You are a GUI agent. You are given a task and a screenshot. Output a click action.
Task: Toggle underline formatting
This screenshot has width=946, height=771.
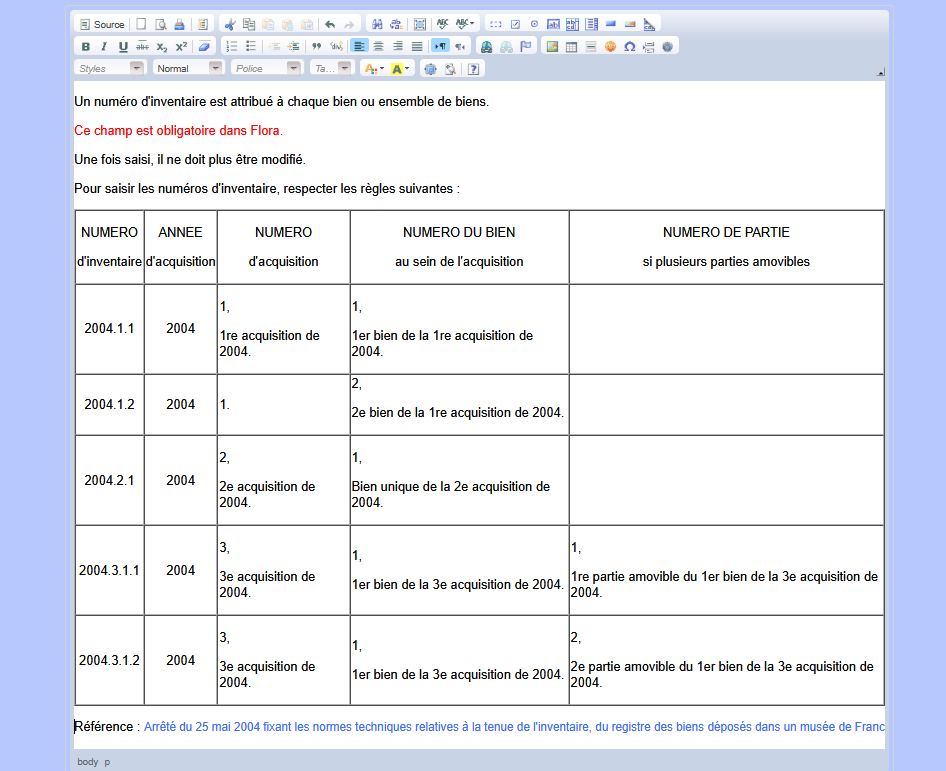[123, 46]
